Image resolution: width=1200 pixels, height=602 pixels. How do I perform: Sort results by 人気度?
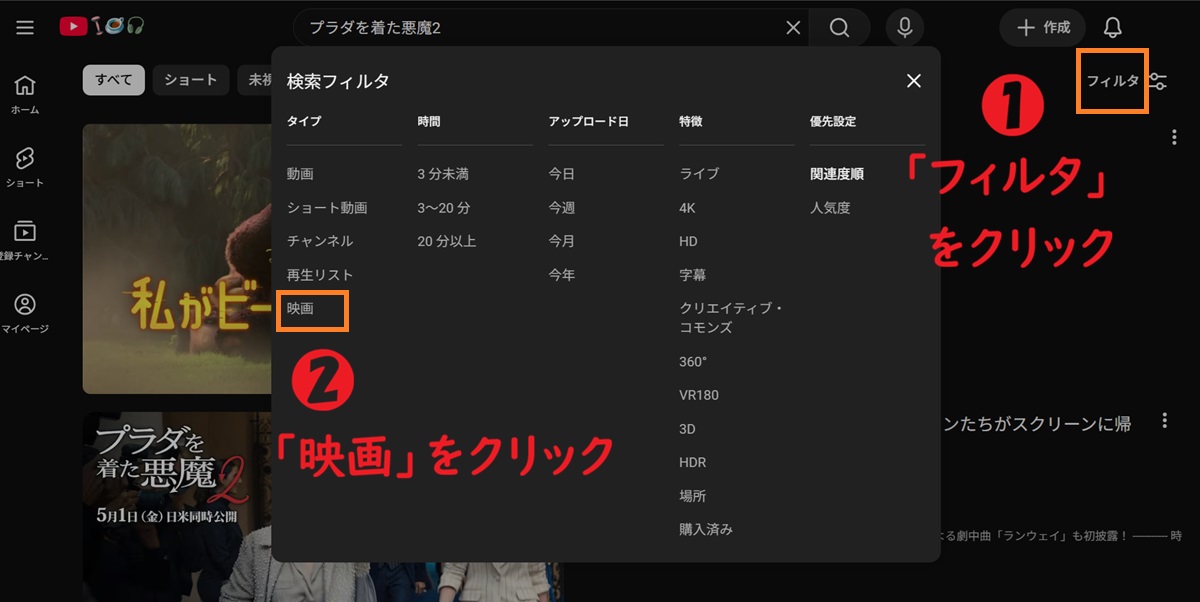830,208
